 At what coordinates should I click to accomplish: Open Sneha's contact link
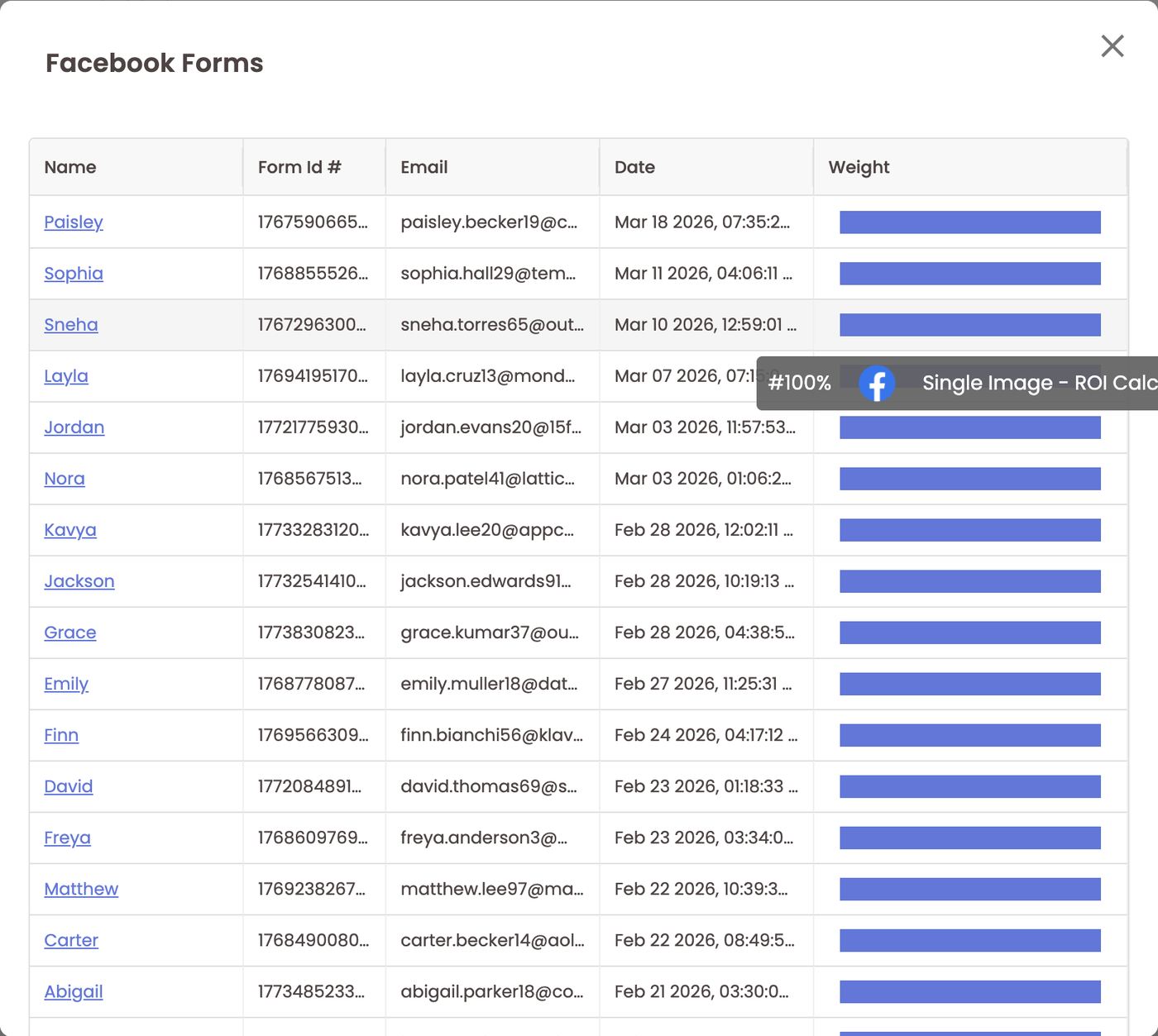pyautogui.click(x=71, y=325)
